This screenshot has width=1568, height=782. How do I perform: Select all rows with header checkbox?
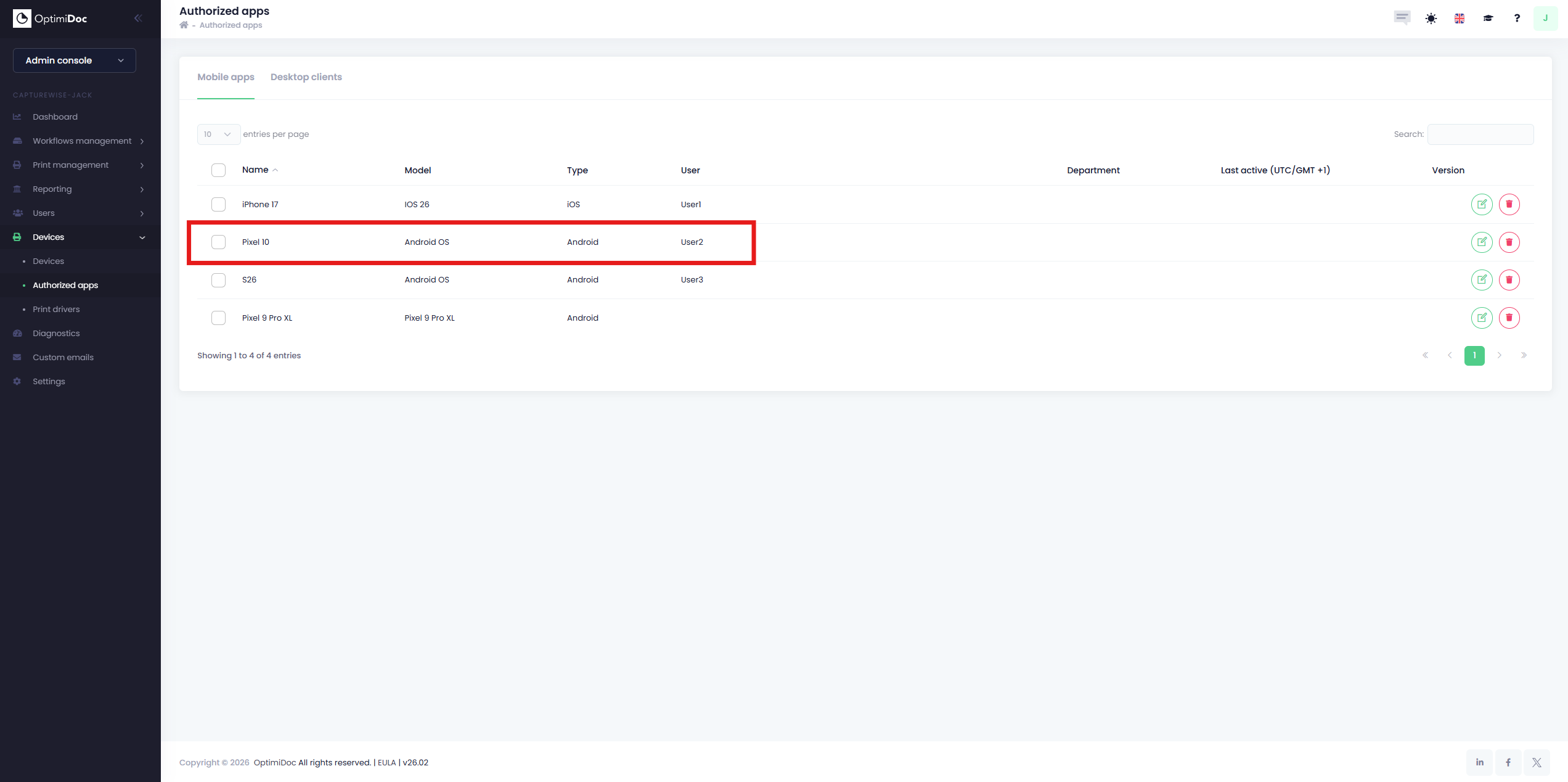[218, 170]
